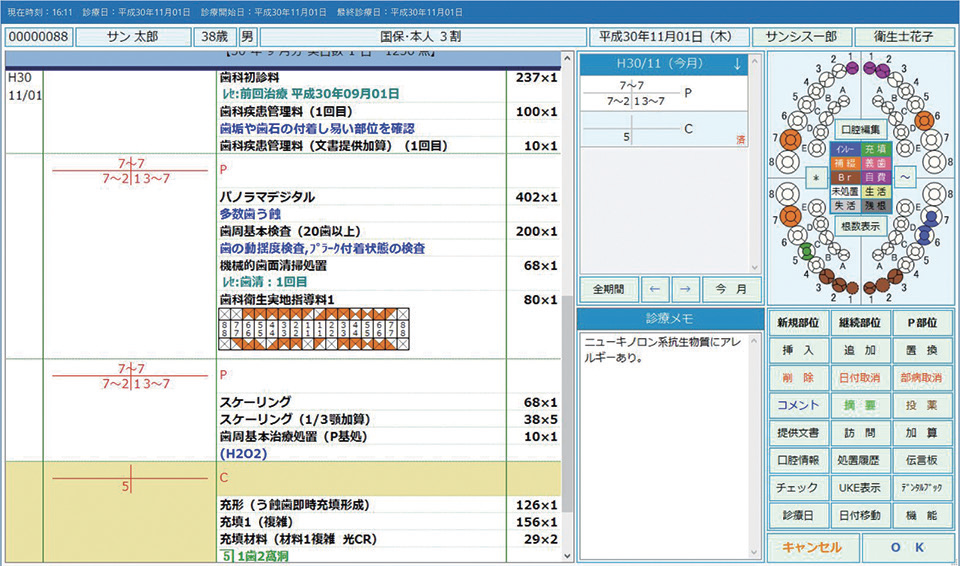Click the right arrow period navigation button

(684, 289)
